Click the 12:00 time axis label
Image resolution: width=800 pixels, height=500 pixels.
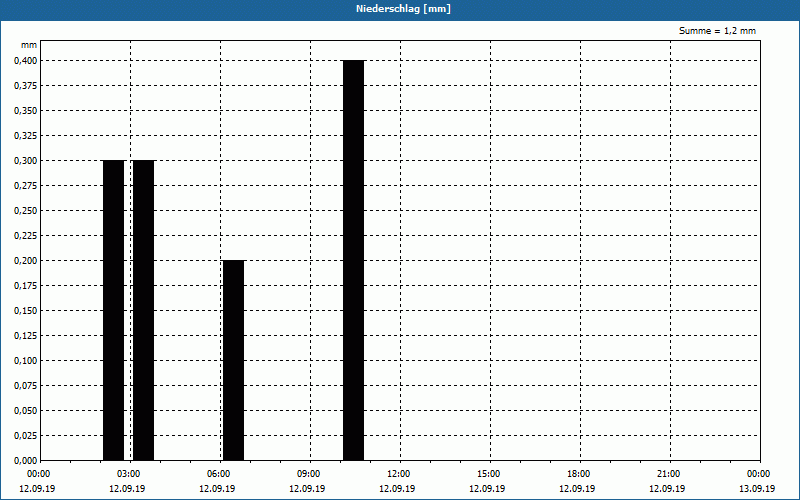click(x=398, y=474)
